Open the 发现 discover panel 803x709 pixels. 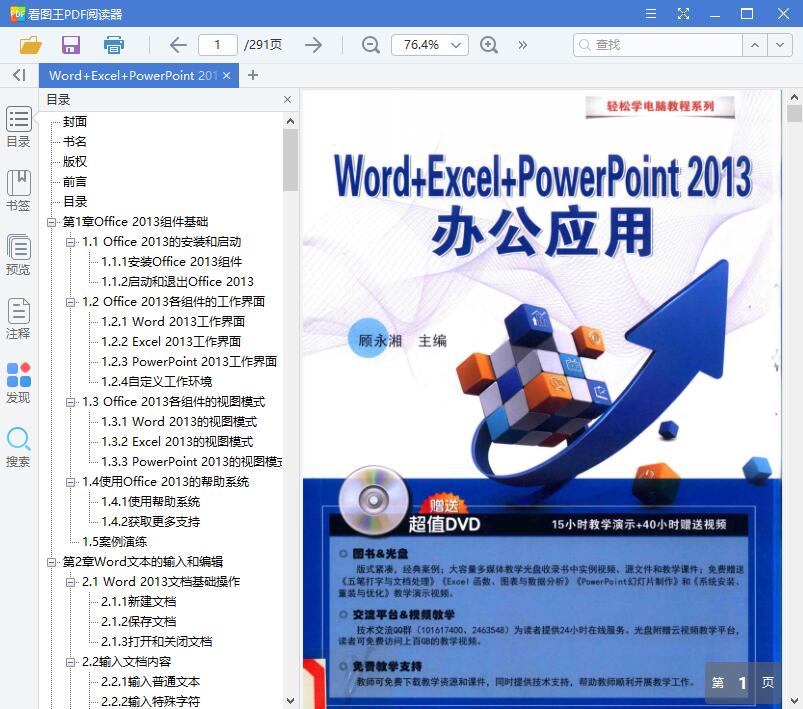[x=18, y=383]
